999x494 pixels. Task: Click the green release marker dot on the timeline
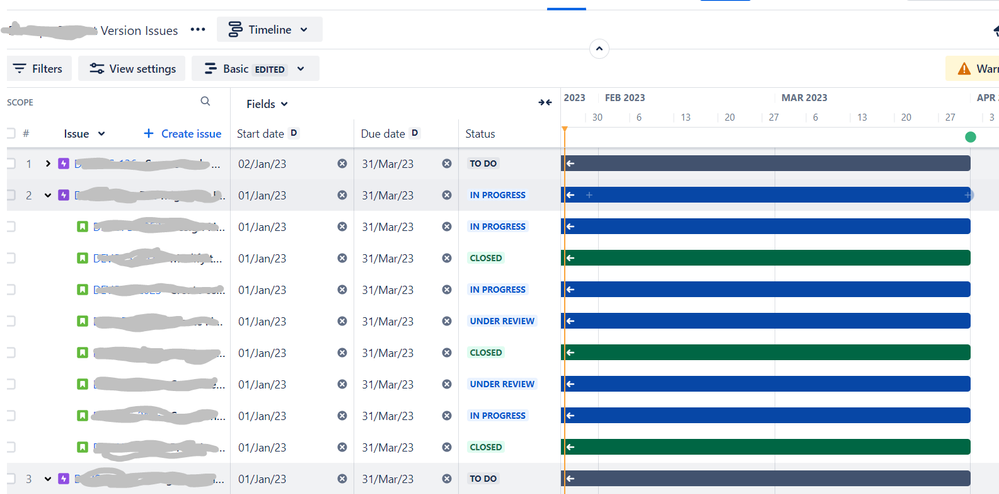pos(970,137)
